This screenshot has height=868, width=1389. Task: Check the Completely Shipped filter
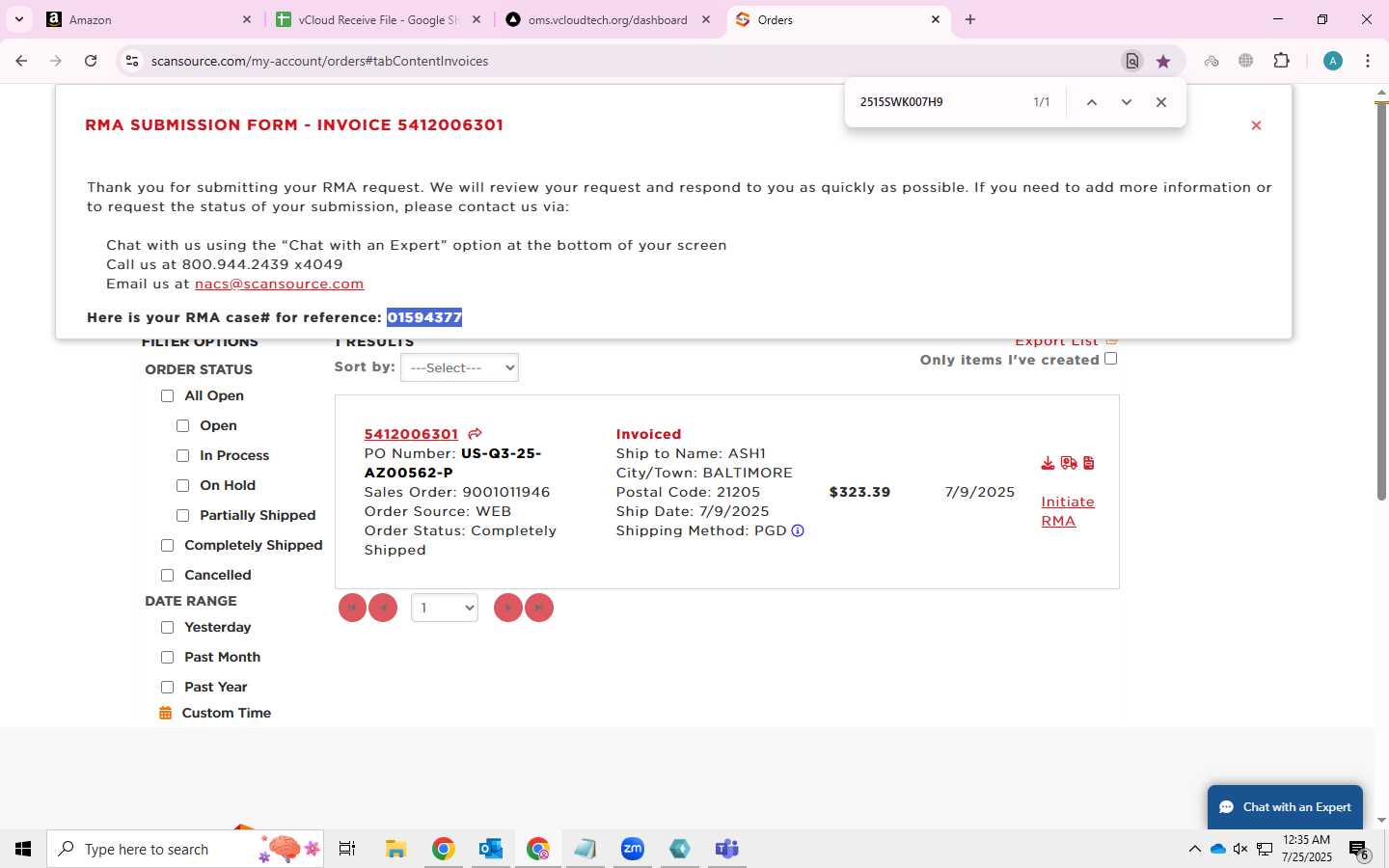click(168, 545)
